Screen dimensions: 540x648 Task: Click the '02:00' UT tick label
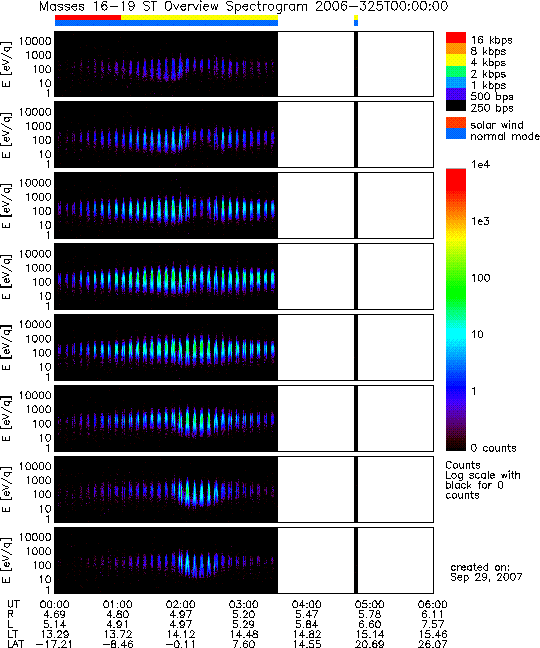[x=181, y=605]
